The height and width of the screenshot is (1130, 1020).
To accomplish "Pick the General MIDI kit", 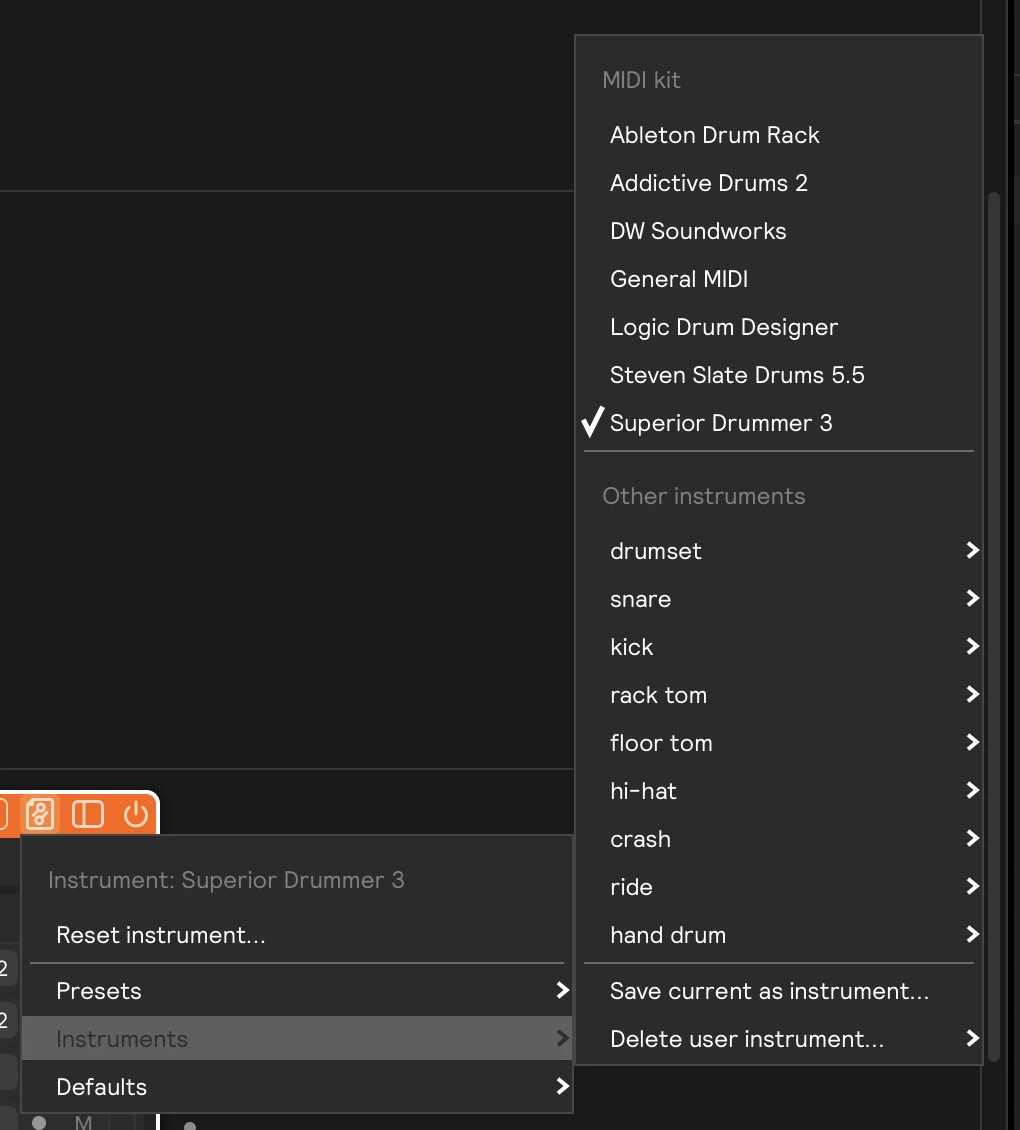I will [x=779, y=279].
